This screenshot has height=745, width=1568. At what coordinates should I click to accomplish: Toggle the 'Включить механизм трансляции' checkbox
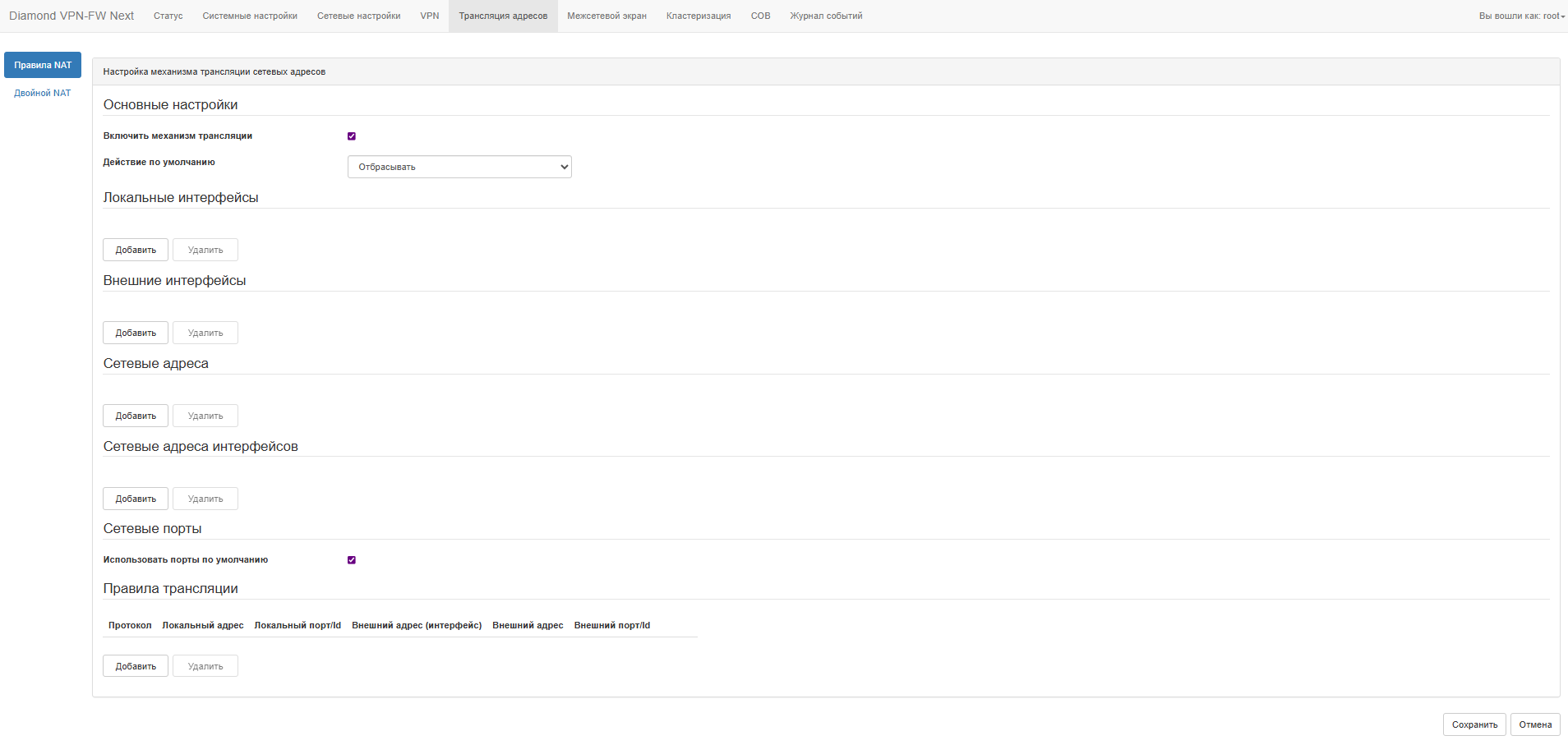[352, 136]
